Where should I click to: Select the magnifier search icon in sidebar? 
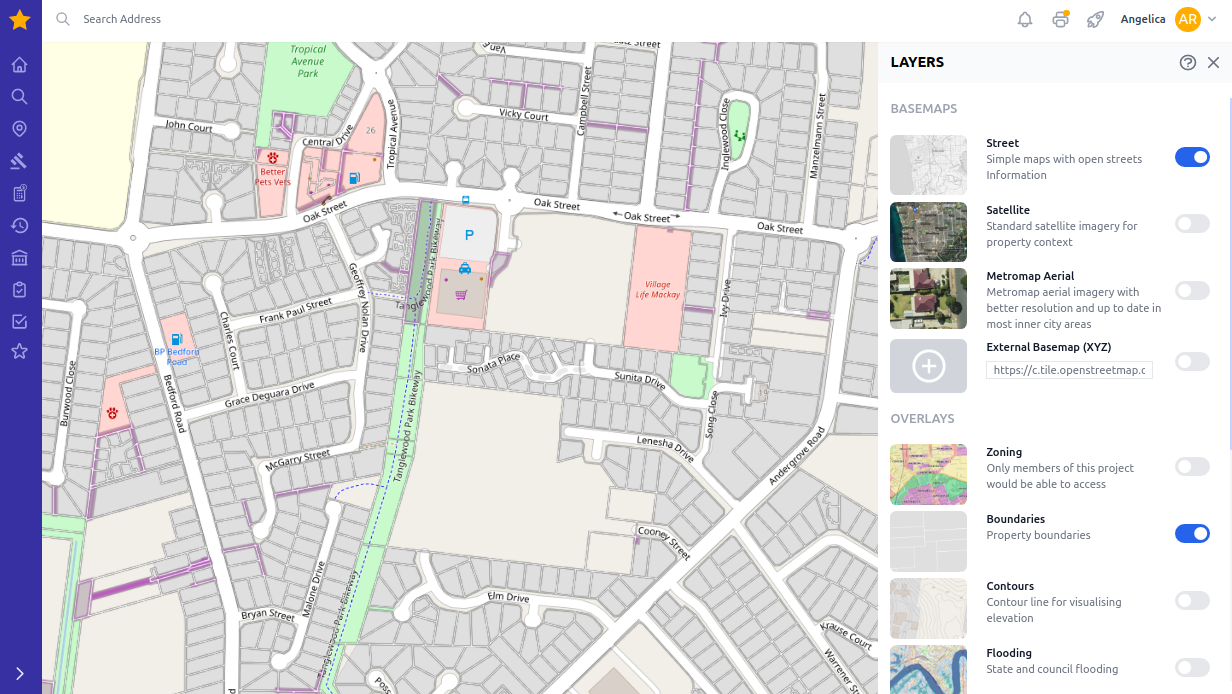(19, 97)
